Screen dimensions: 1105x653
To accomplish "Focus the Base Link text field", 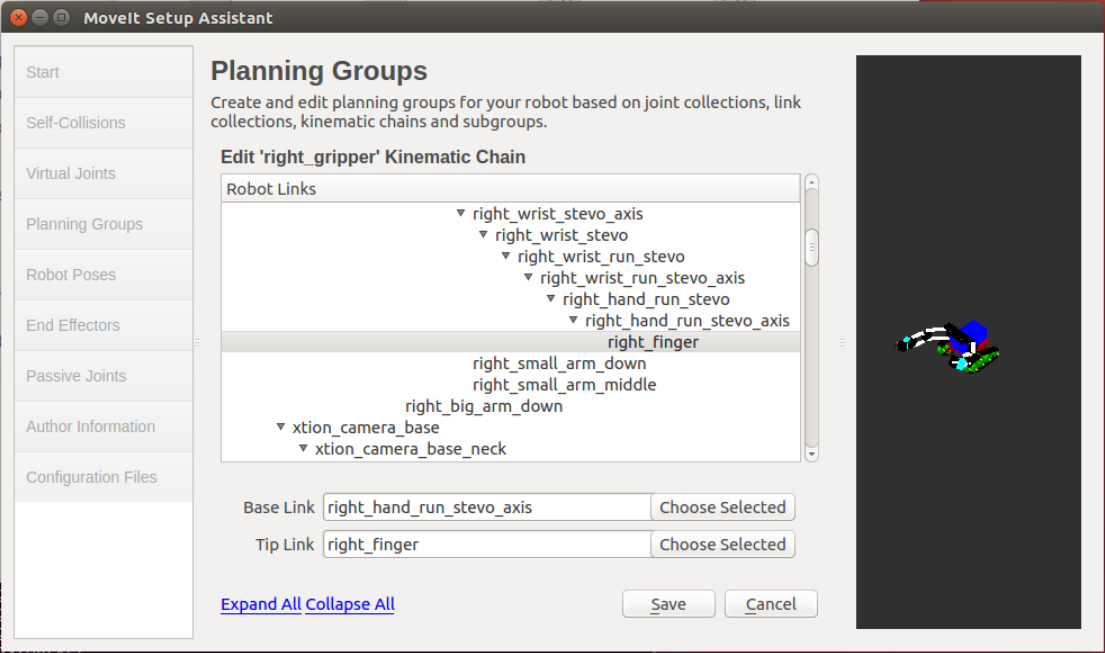I will [487, 507].
